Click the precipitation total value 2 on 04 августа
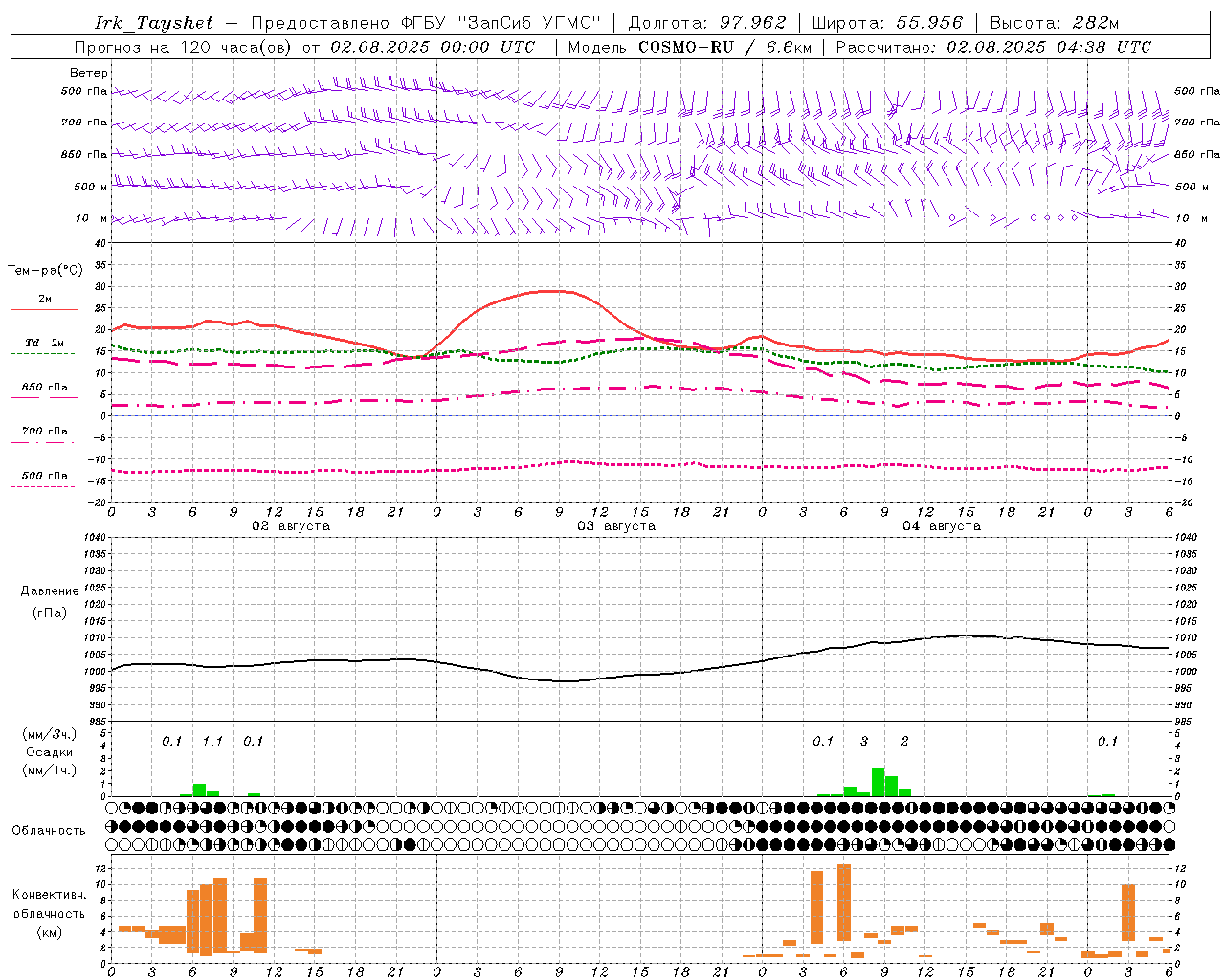The image size is (1225, 980). click(904, 742)
